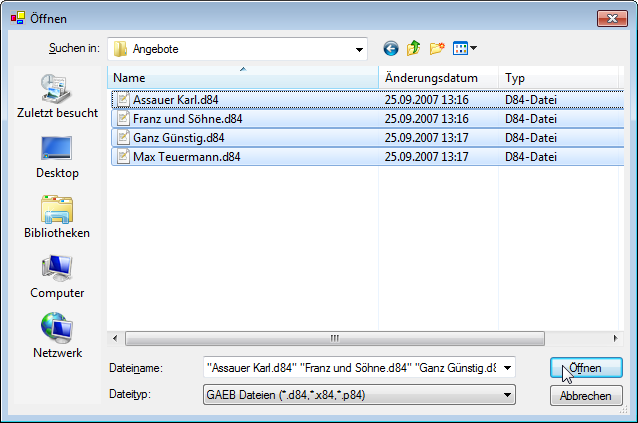Click the Assauer Karl.d84 file icon
This screenshot has width=638, height=423.
pos(123,100)
